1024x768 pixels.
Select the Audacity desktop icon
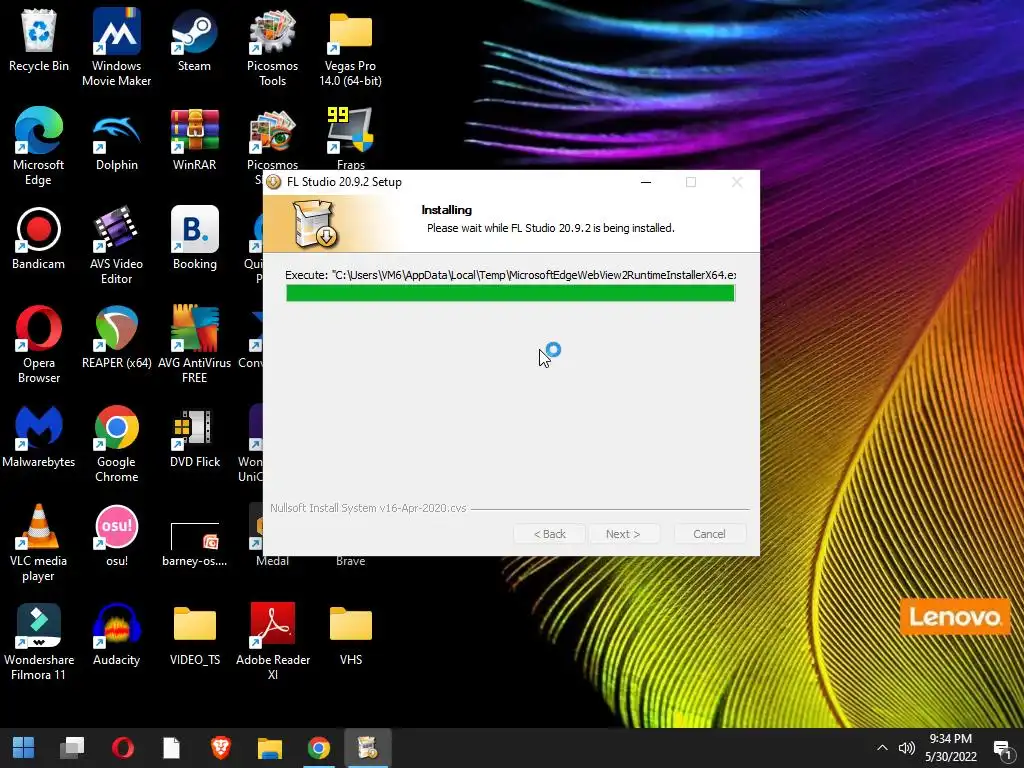(116, 635)
